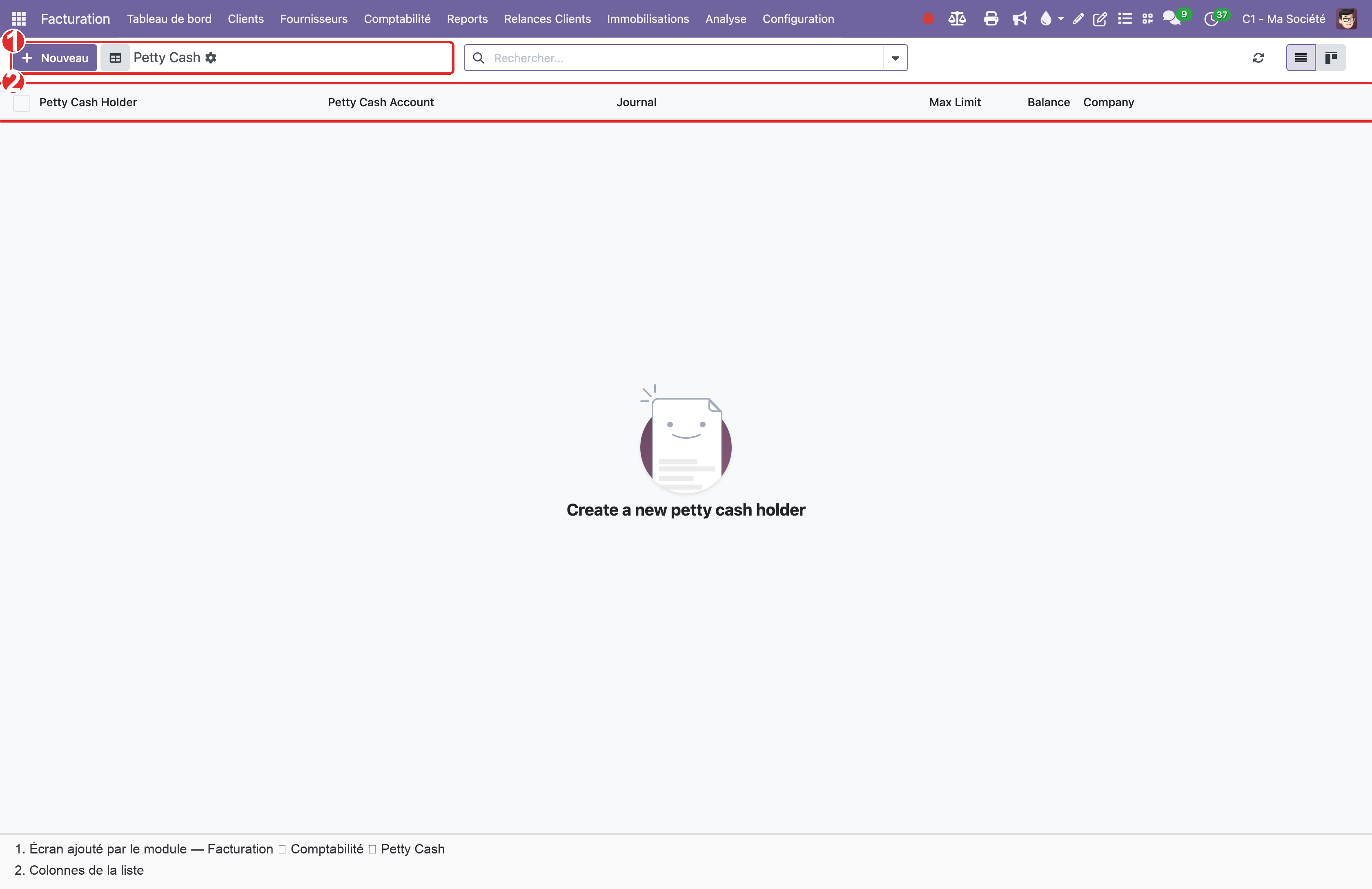Sort by Journal column header
Screen dimensions: 1372x889
coord(636,102)
